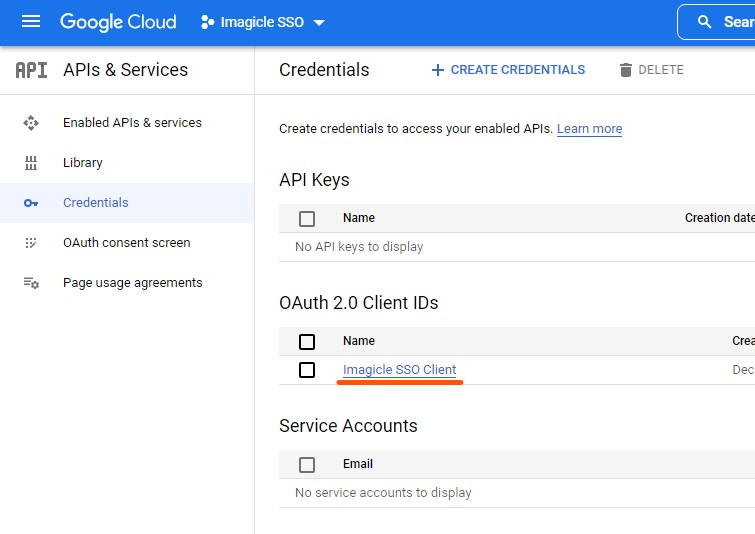Click the Enabled APIs & services icon

click(31, 123)
